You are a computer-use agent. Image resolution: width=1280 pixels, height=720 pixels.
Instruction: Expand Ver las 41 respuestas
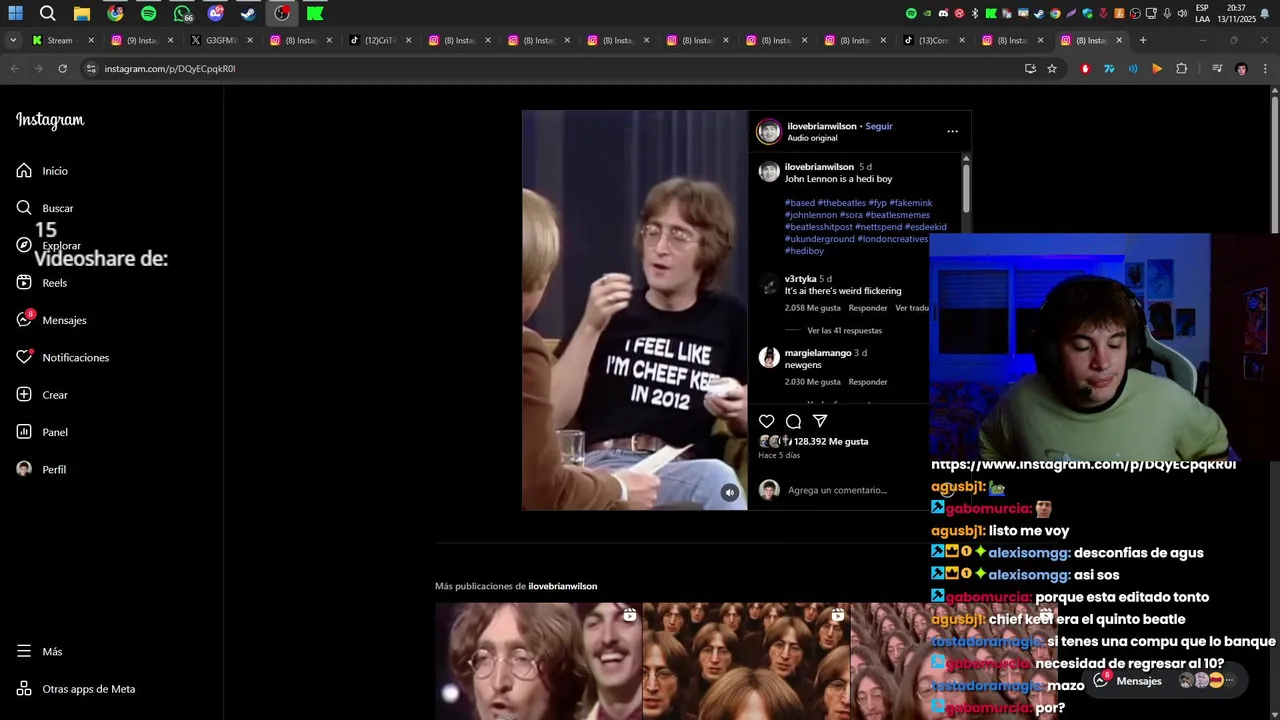click(x=844, y=330)
